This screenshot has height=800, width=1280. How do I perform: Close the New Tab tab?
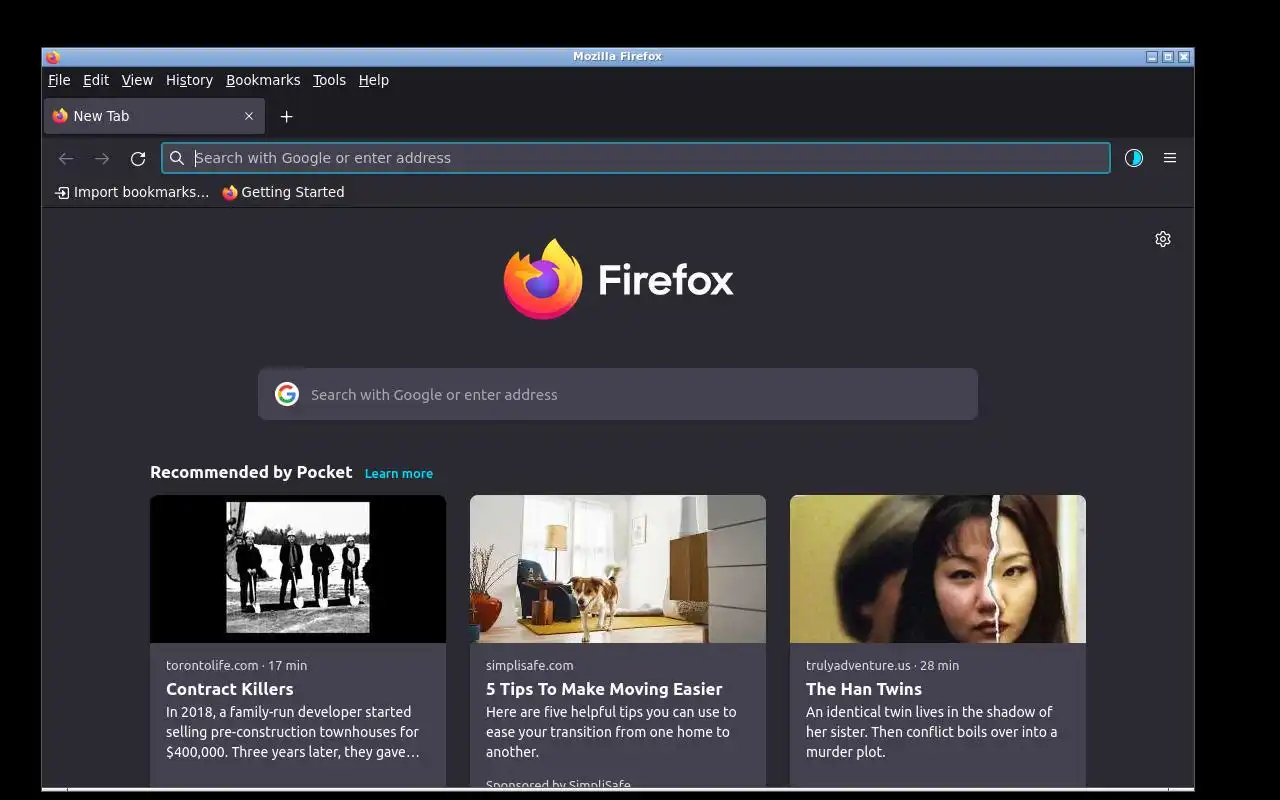pos(249,116)
